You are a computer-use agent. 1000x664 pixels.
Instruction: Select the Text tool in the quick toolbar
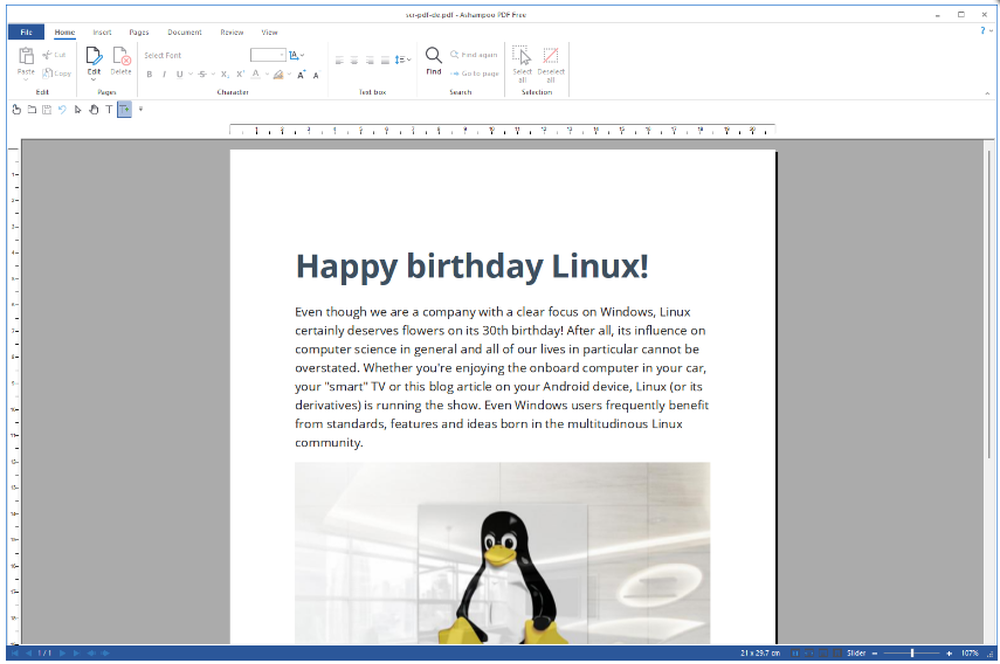109,109
